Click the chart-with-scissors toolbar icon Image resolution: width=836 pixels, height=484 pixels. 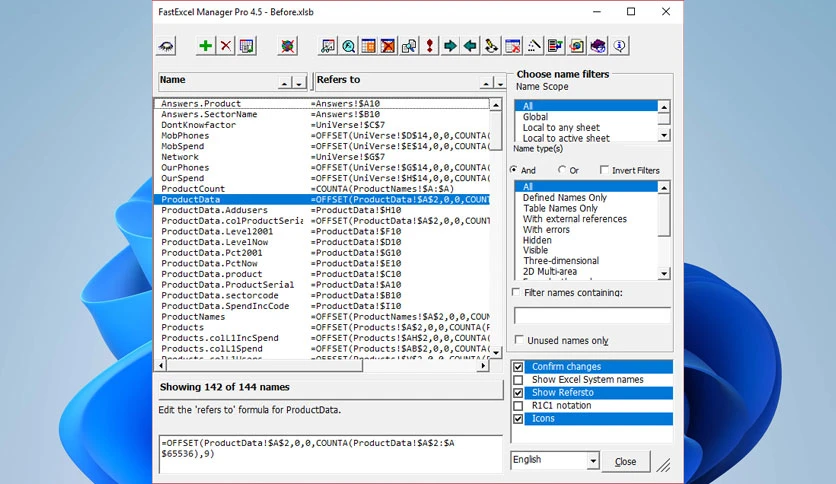tap(327, 46)
